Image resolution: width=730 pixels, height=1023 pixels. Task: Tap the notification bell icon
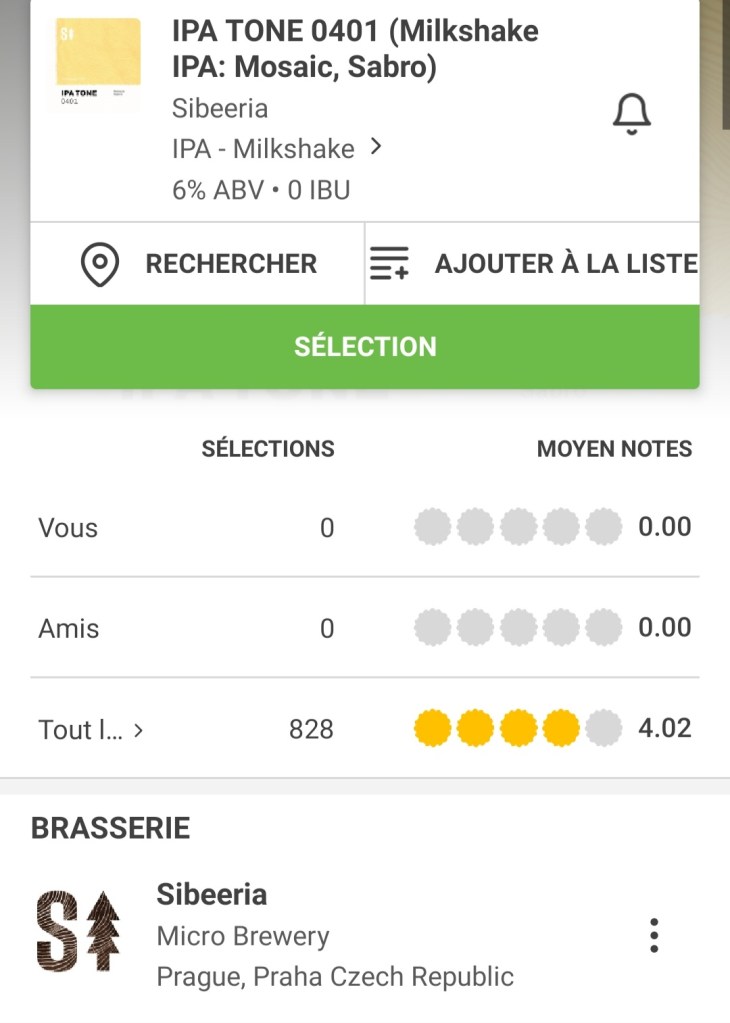click(x=631, y=116)
